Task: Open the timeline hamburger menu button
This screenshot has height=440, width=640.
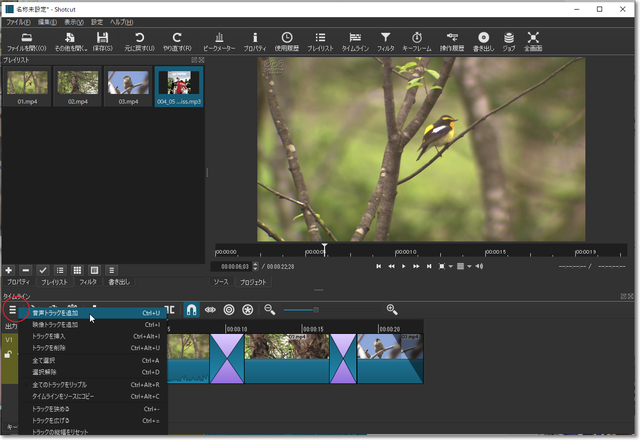Action: click(12, 311)
